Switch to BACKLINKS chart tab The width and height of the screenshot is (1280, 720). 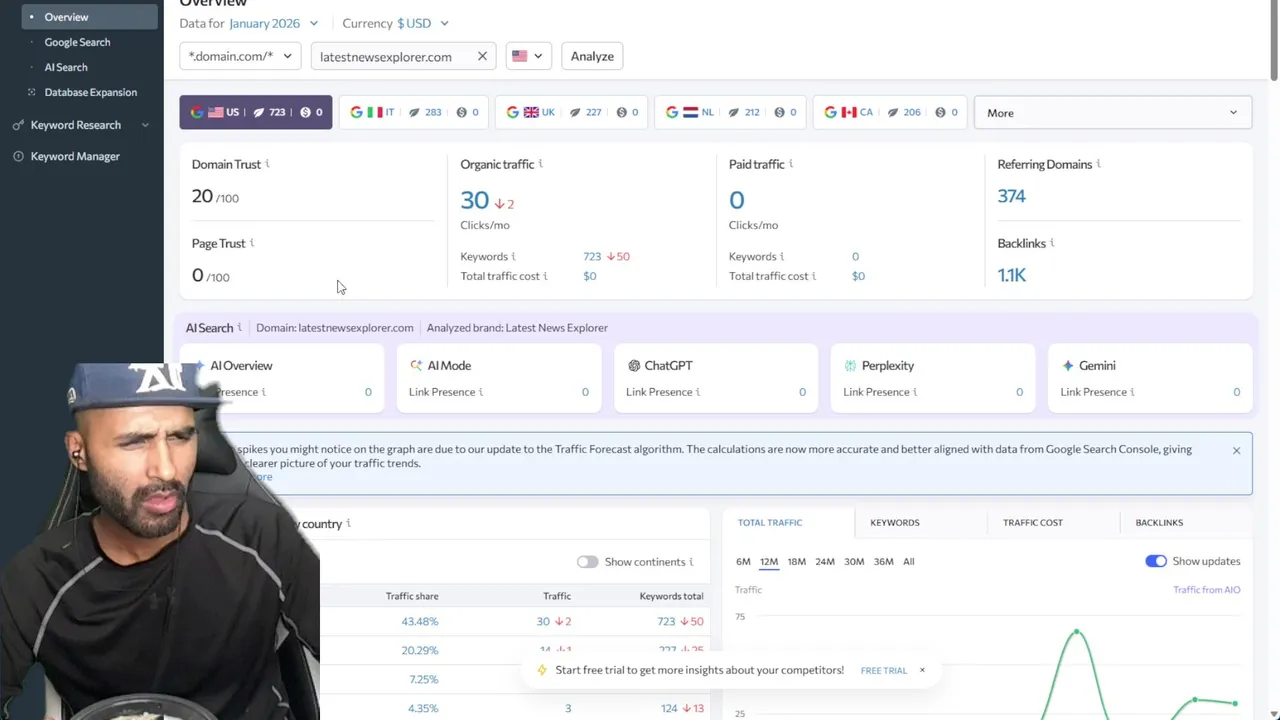click(1159, 522)
